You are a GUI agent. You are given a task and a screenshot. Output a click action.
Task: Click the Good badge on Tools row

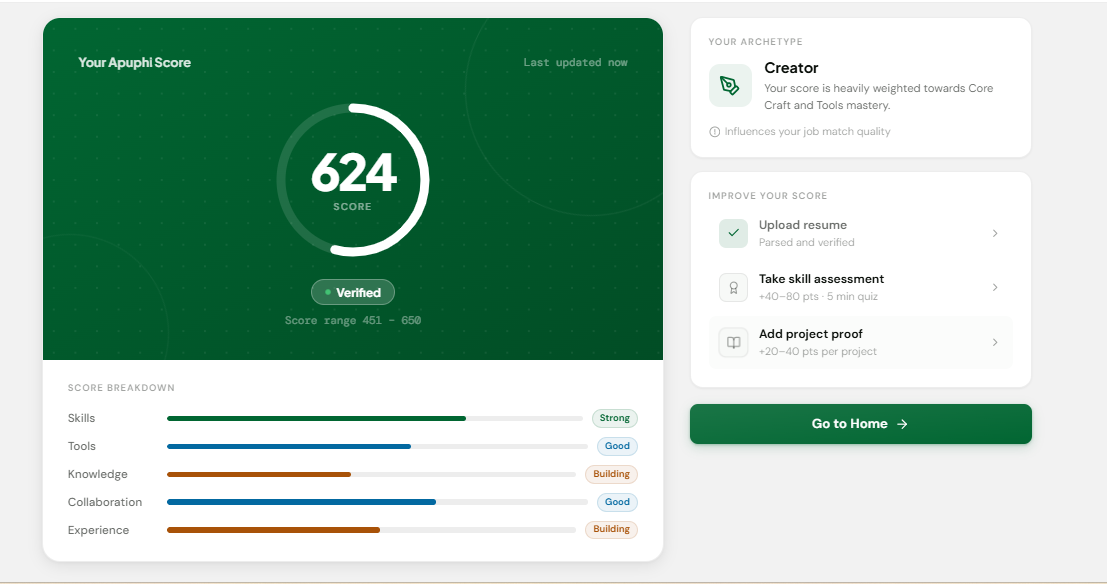coord(617,446)
